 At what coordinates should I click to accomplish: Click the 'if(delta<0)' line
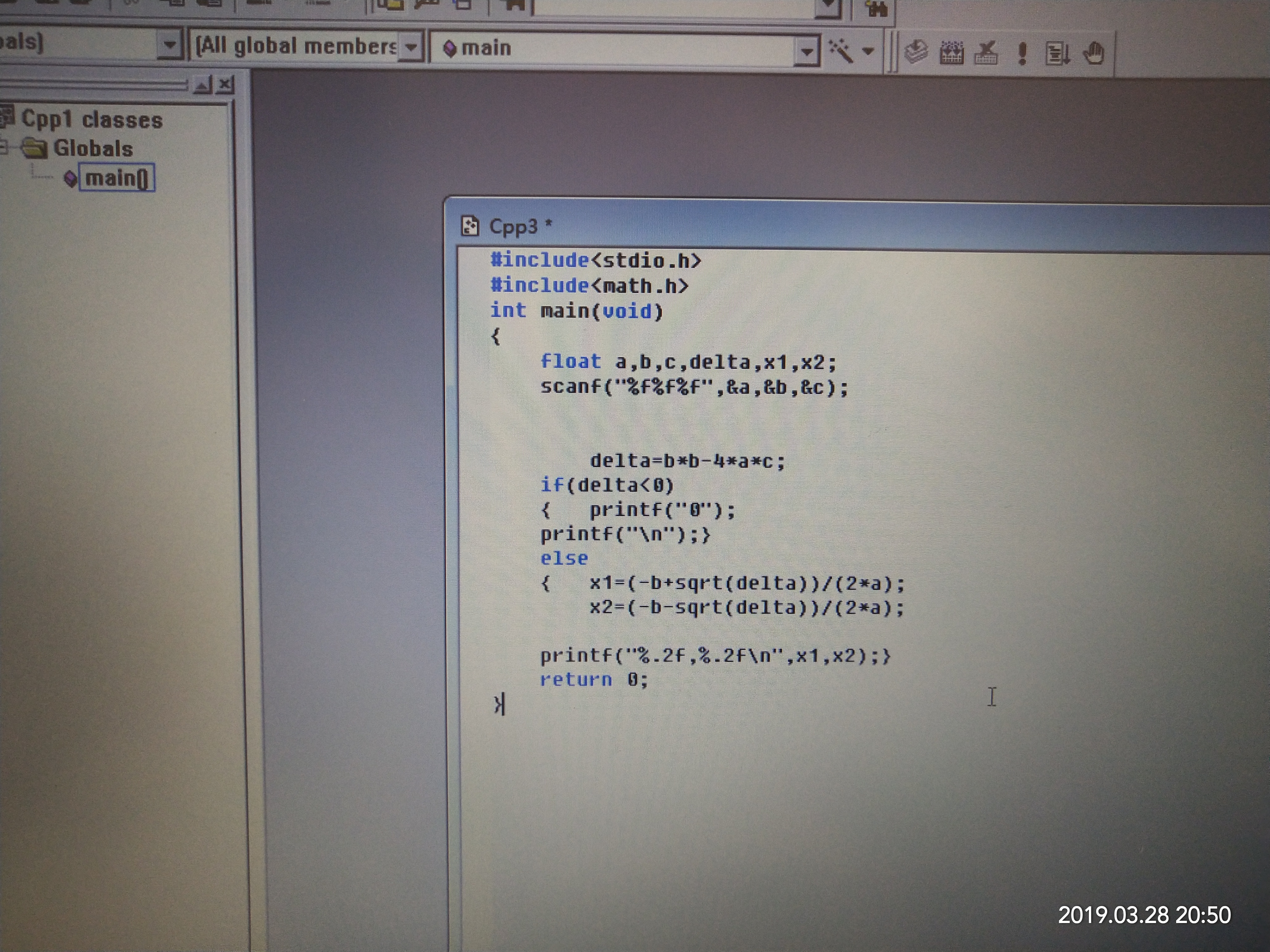pos(607,485)
